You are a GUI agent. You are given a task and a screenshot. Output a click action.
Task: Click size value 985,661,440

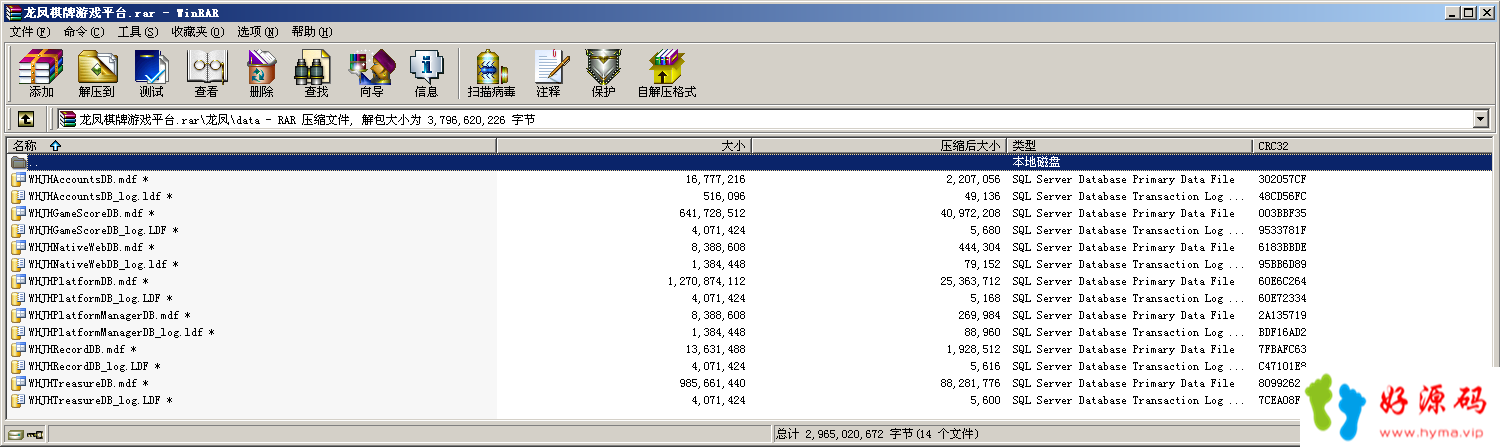(710, 384)
